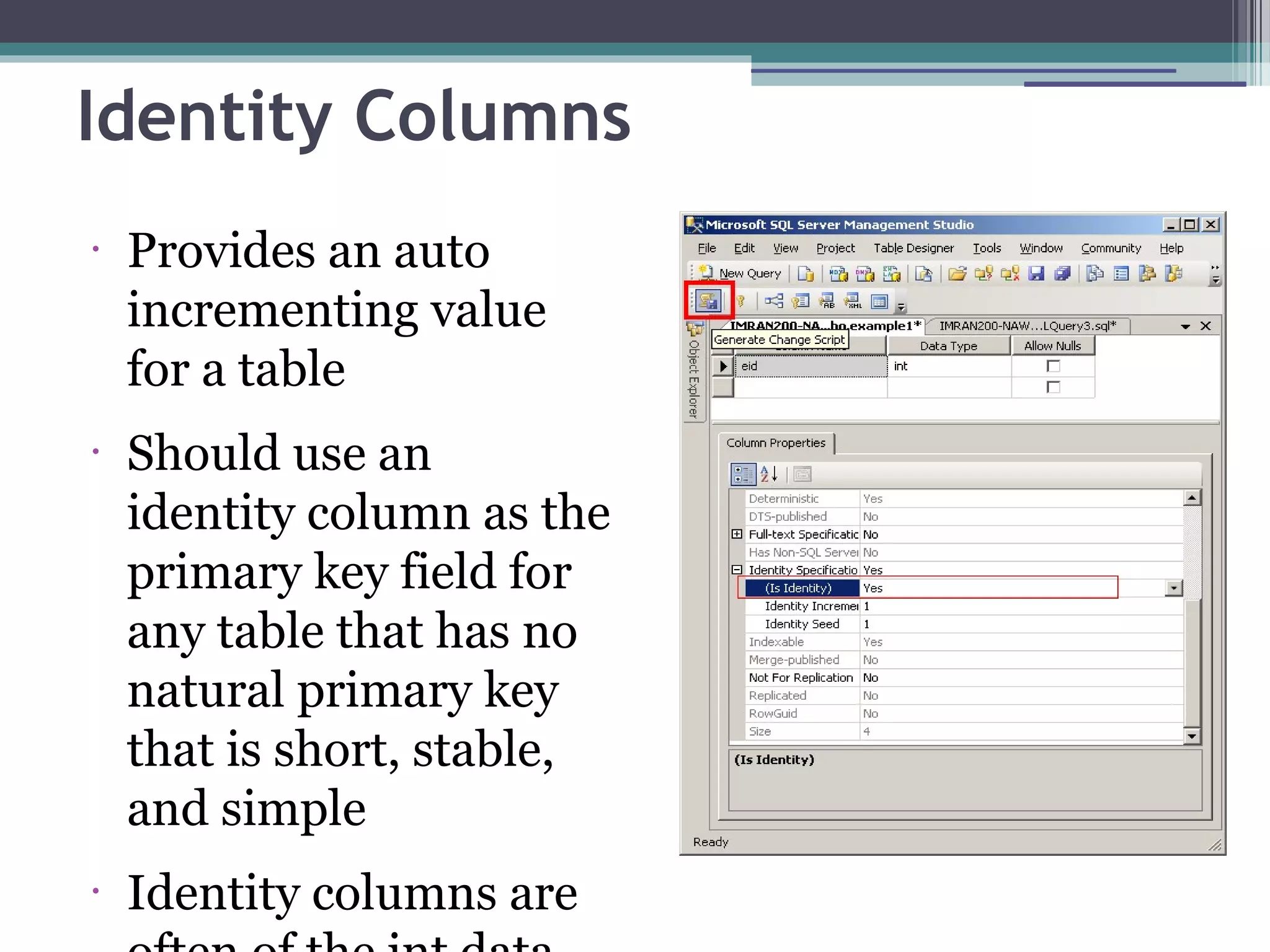Click Manage Indexes and Keys icon
The image size is (1270, 952).
[x=801, y=302]
